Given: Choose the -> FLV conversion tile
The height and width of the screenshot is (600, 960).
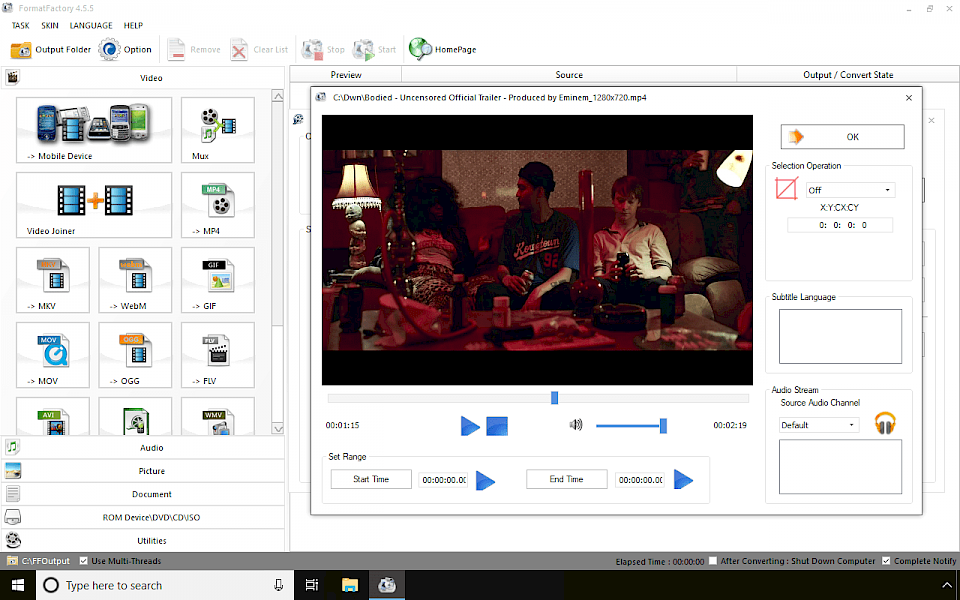Looking at the screenshot, I should 217,355.
